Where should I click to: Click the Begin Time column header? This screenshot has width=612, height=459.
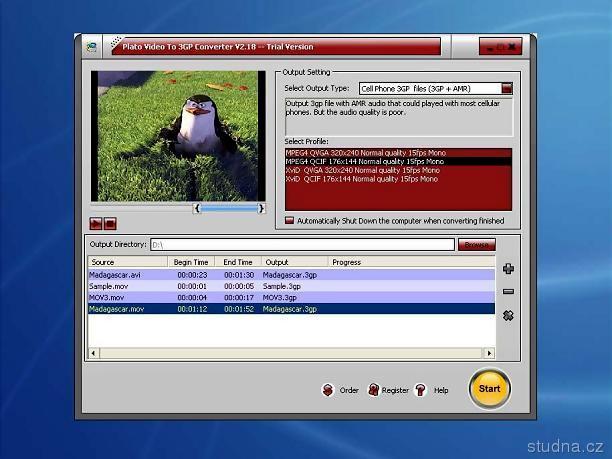[x=191, y=262]
